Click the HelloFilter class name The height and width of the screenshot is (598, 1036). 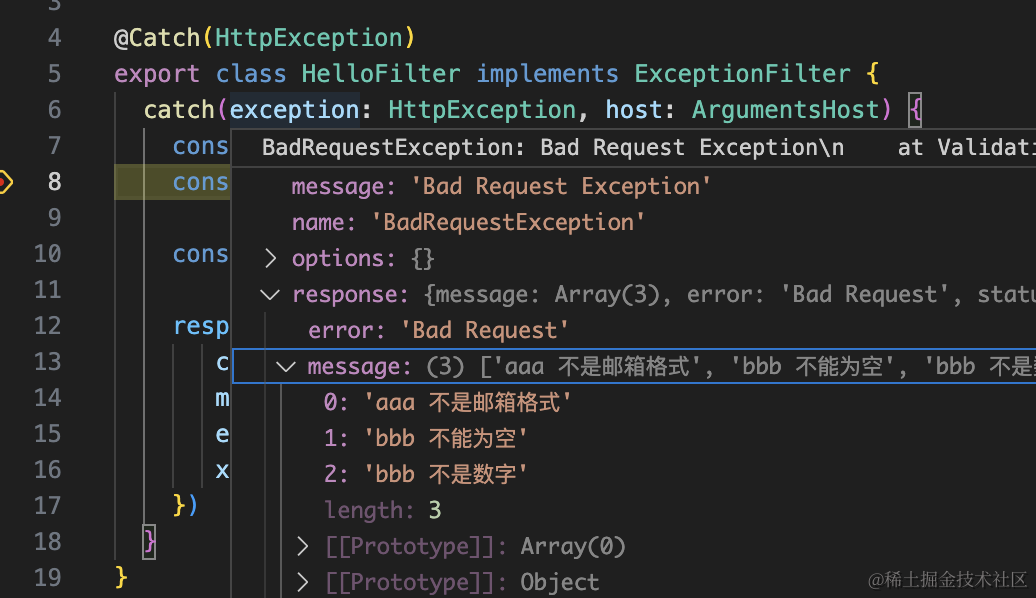[381, 73]
